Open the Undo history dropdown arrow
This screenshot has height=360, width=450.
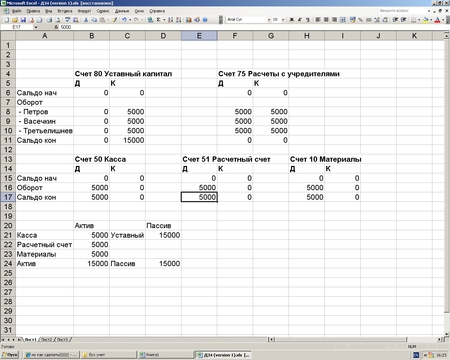(130, 20)
